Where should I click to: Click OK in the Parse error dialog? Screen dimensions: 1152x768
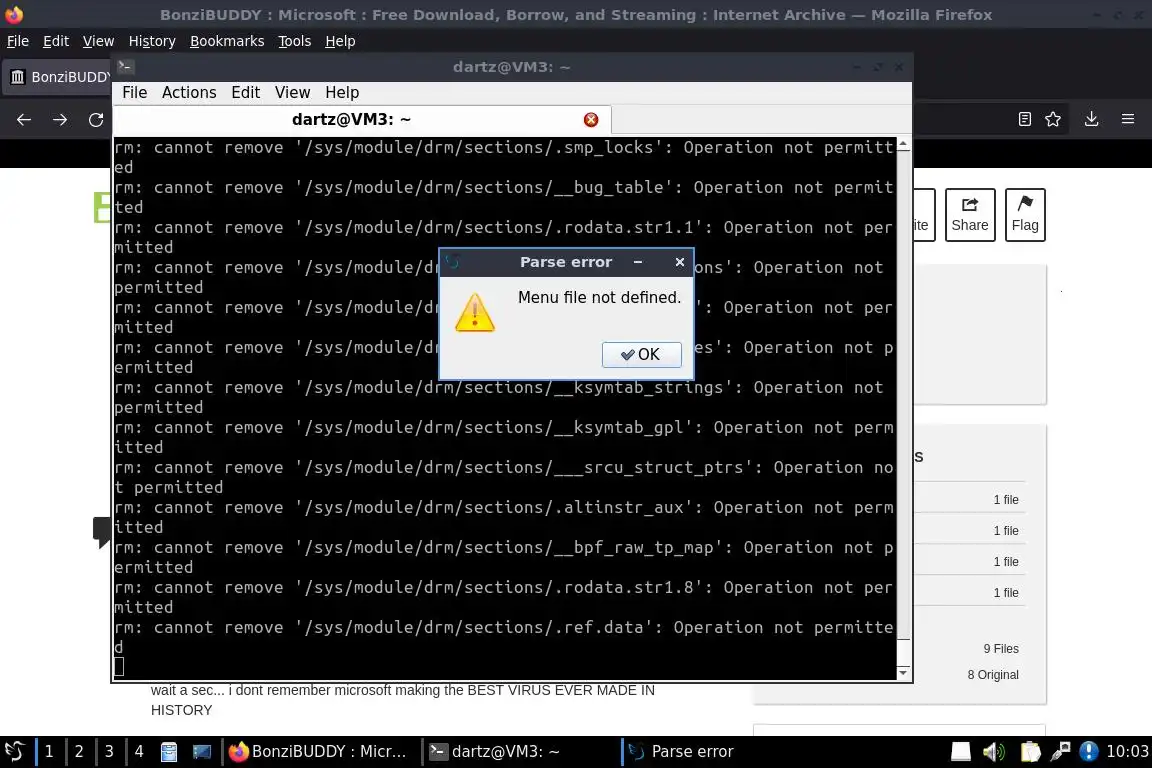point(641,354)
